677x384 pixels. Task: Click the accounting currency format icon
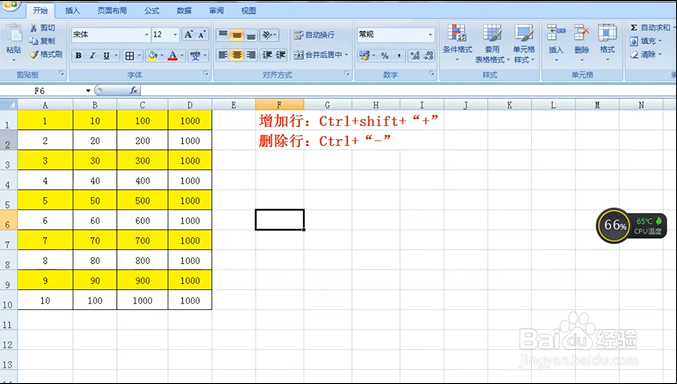pyautogui.click(x=364, y=55)
